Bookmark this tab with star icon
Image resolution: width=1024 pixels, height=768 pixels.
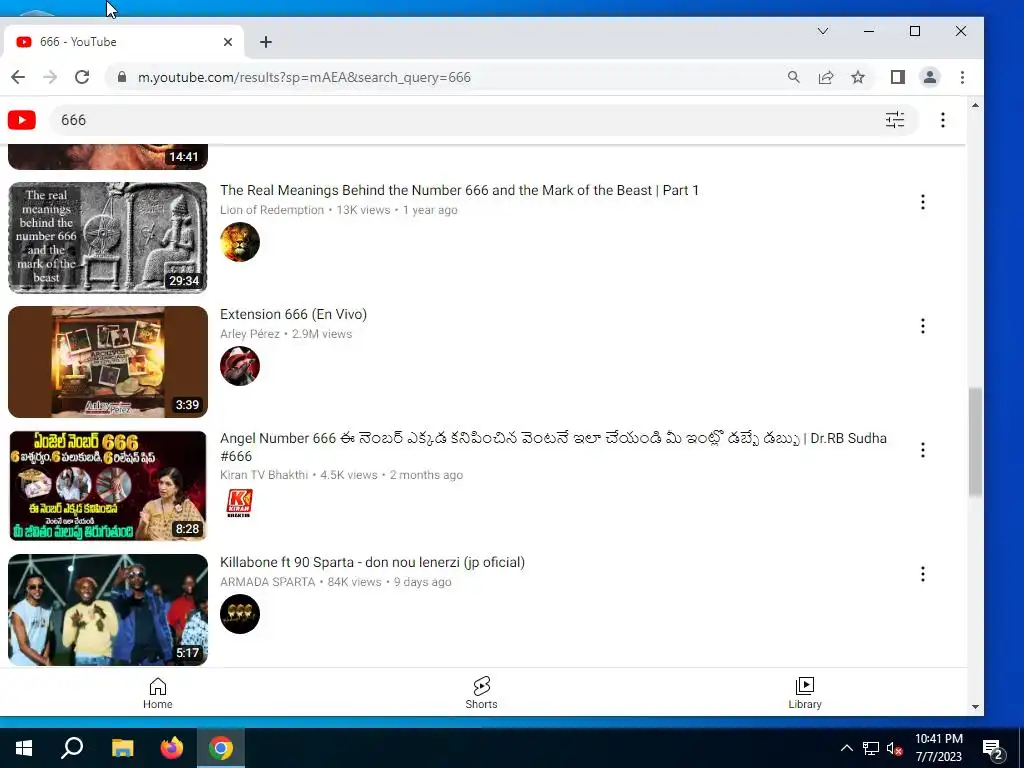point(857,77)
